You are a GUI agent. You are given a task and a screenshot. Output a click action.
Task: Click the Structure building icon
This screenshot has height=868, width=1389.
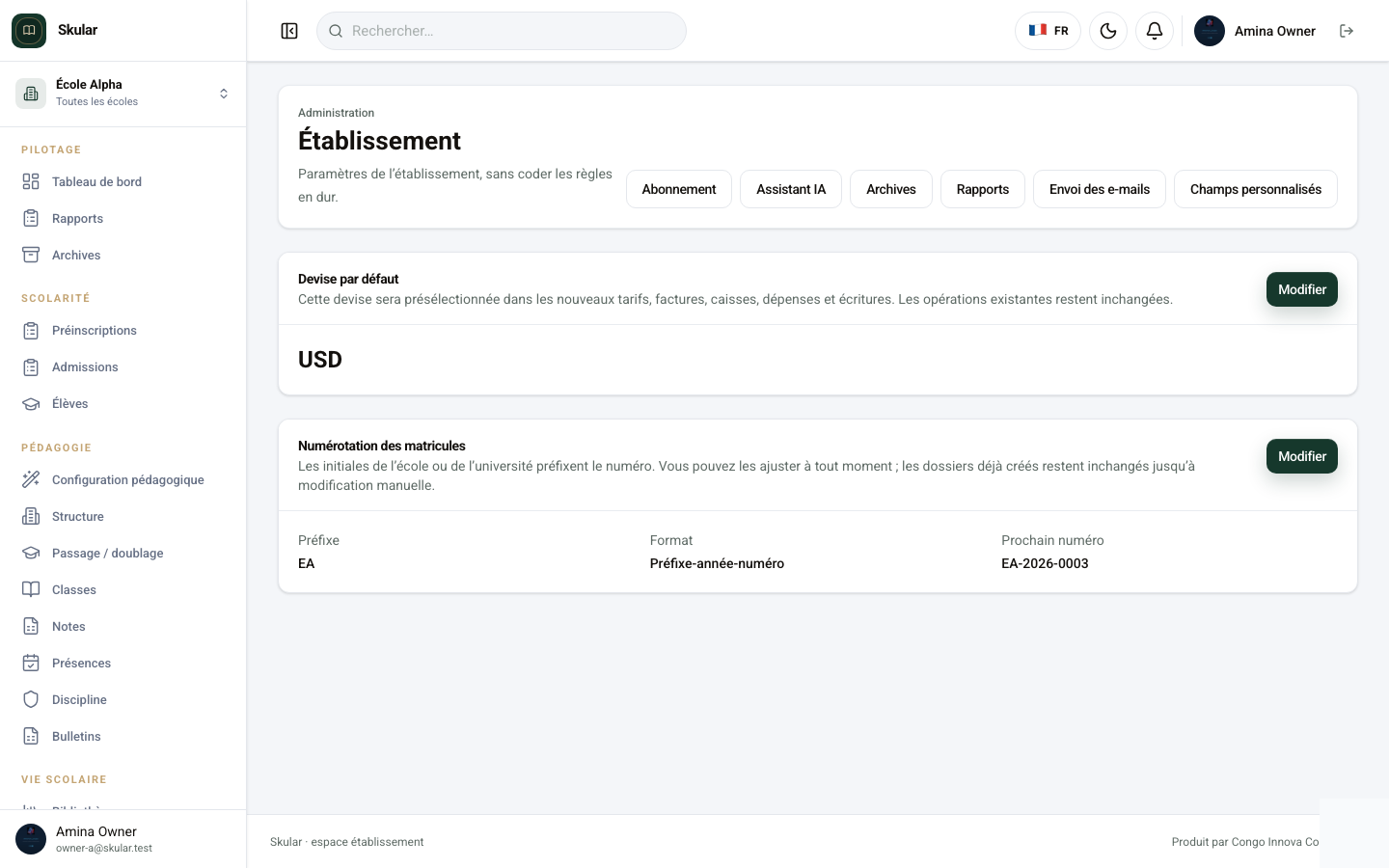31,516
